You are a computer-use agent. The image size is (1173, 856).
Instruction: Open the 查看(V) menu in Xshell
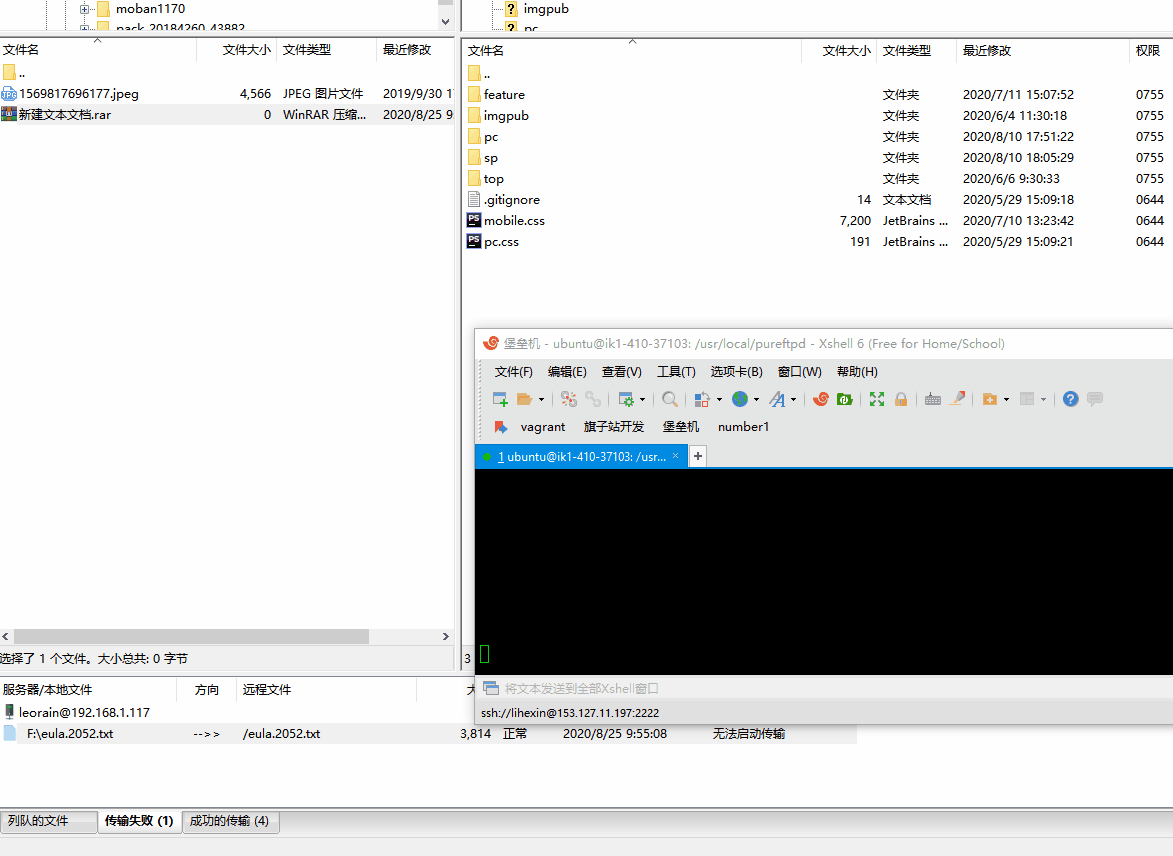(622, 372)
